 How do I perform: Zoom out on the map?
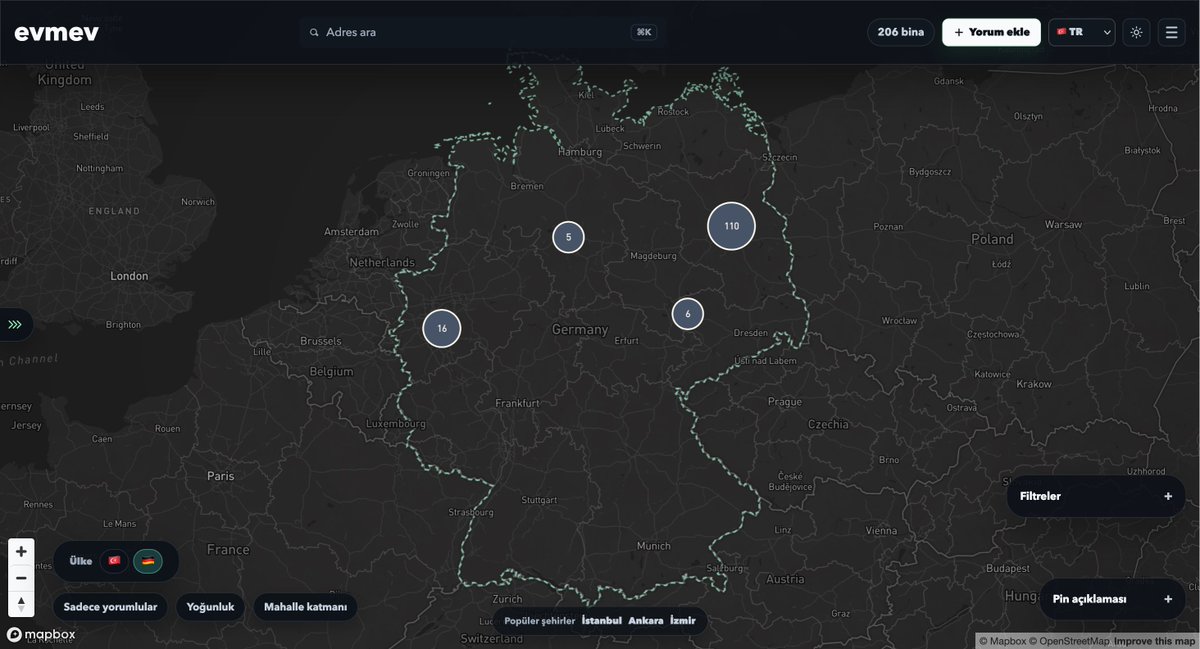tap(21, 578)
